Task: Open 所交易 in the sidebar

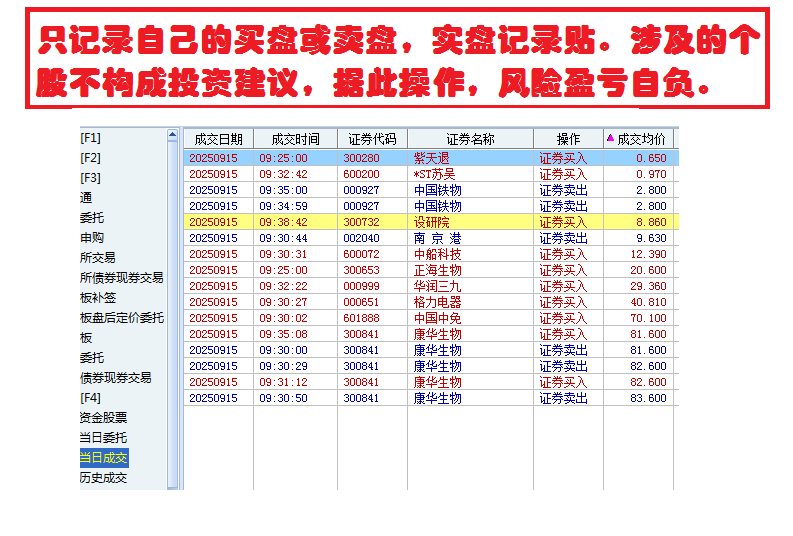Action: click(98, 258)
